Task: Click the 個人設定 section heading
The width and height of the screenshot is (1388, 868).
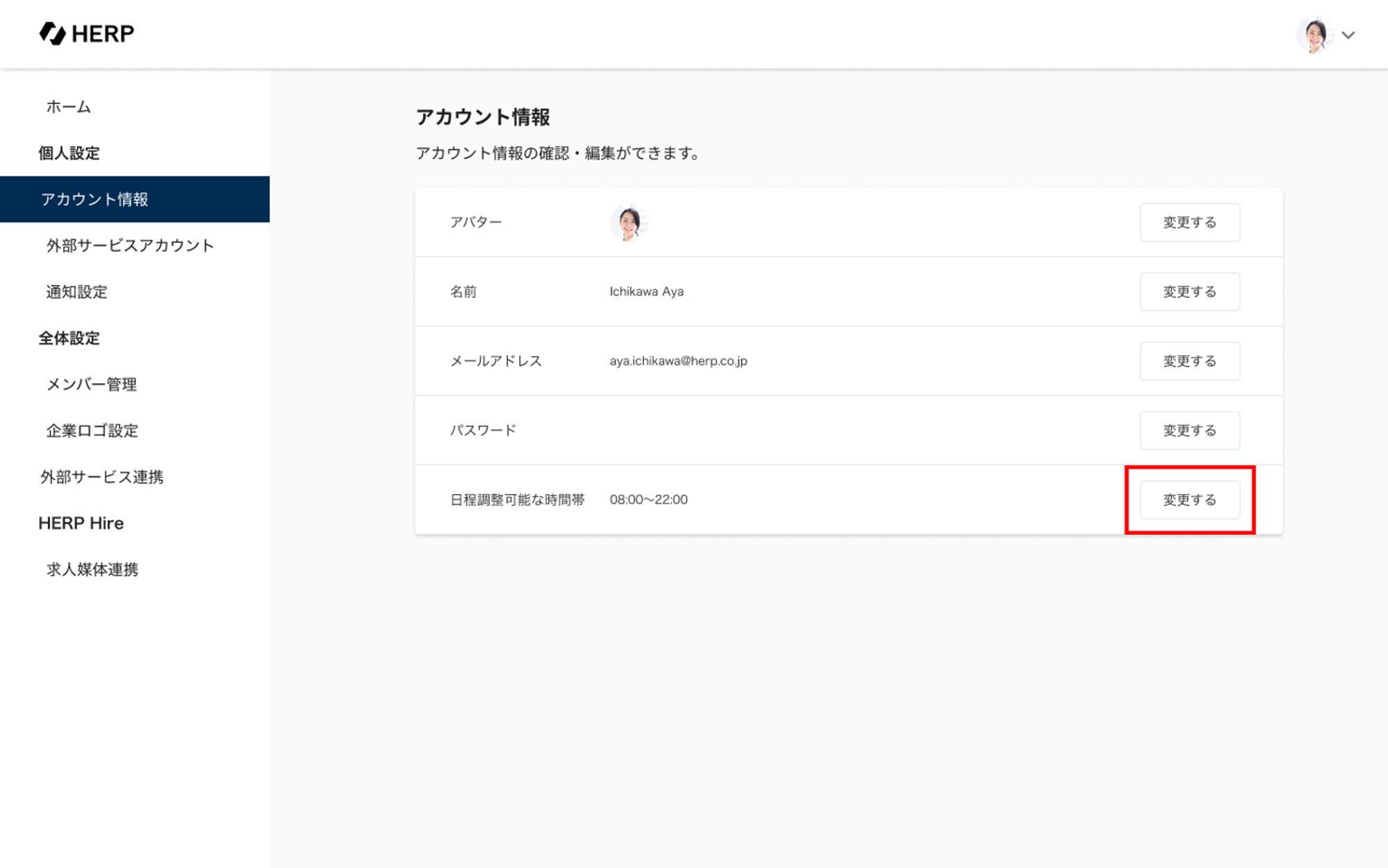Action: pyautogui.click(x=69, y=153)
